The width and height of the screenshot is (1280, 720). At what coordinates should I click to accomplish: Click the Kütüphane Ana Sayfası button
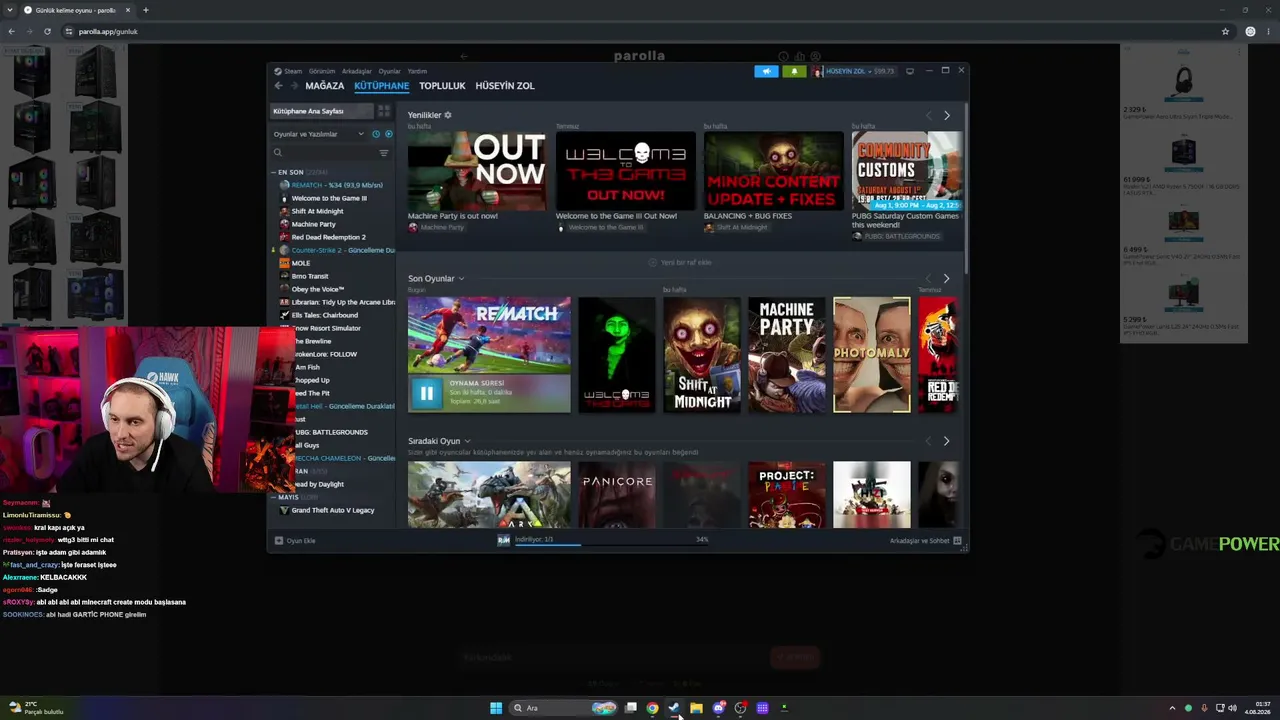[322, 111]
